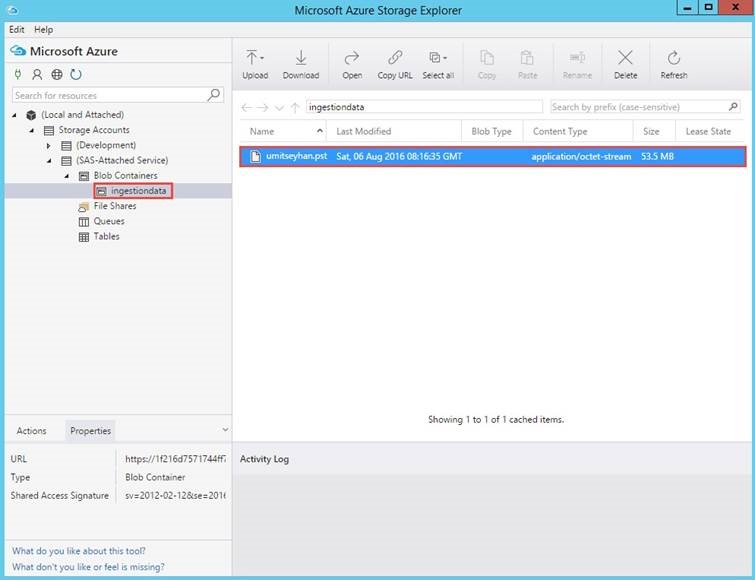The width and height of the screenshot is (755, 580).
Task: Delete the selected blob
Action: click(x=625, y=64)
